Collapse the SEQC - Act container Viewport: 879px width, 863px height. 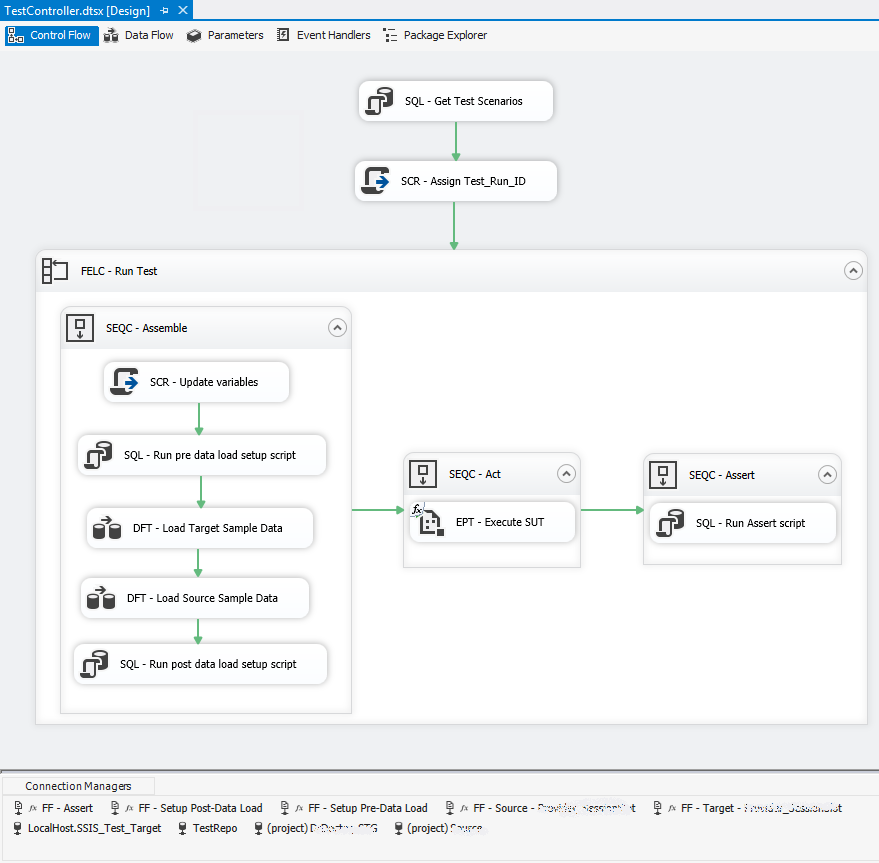coord(566,474)
